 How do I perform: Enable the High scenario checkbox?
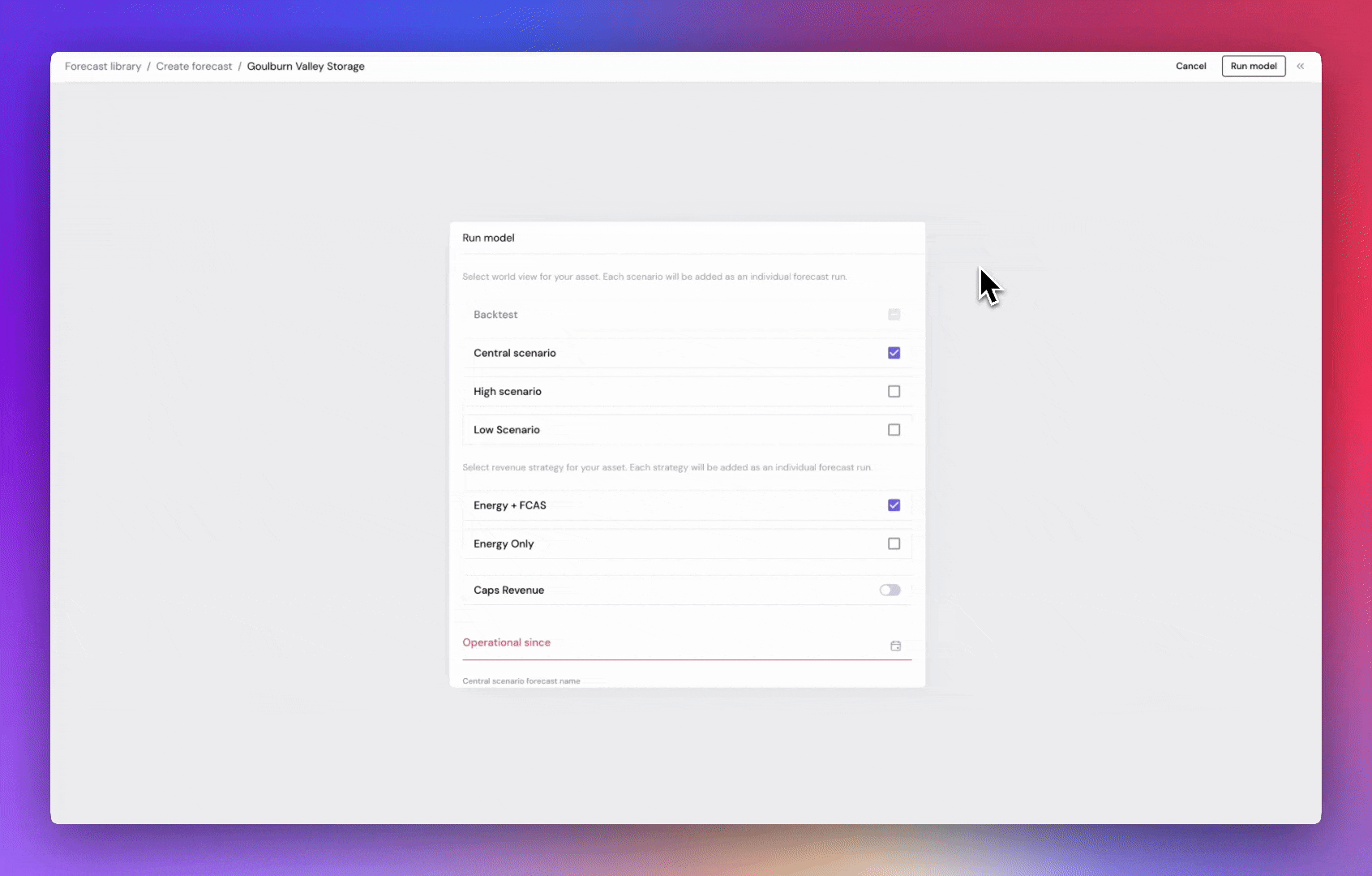tap(894, 392)
